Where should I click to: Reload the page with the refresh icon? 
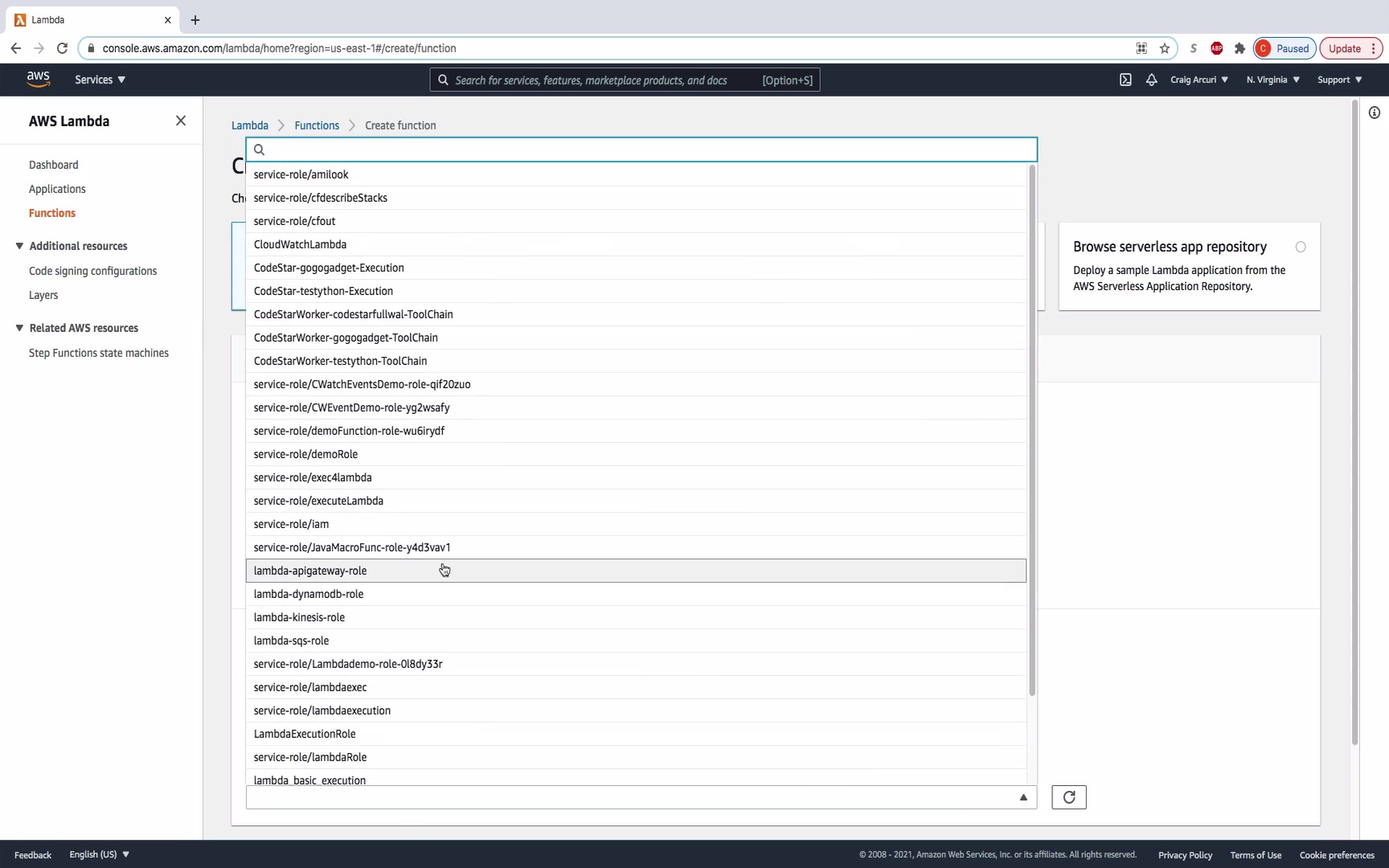click(62, 48)
